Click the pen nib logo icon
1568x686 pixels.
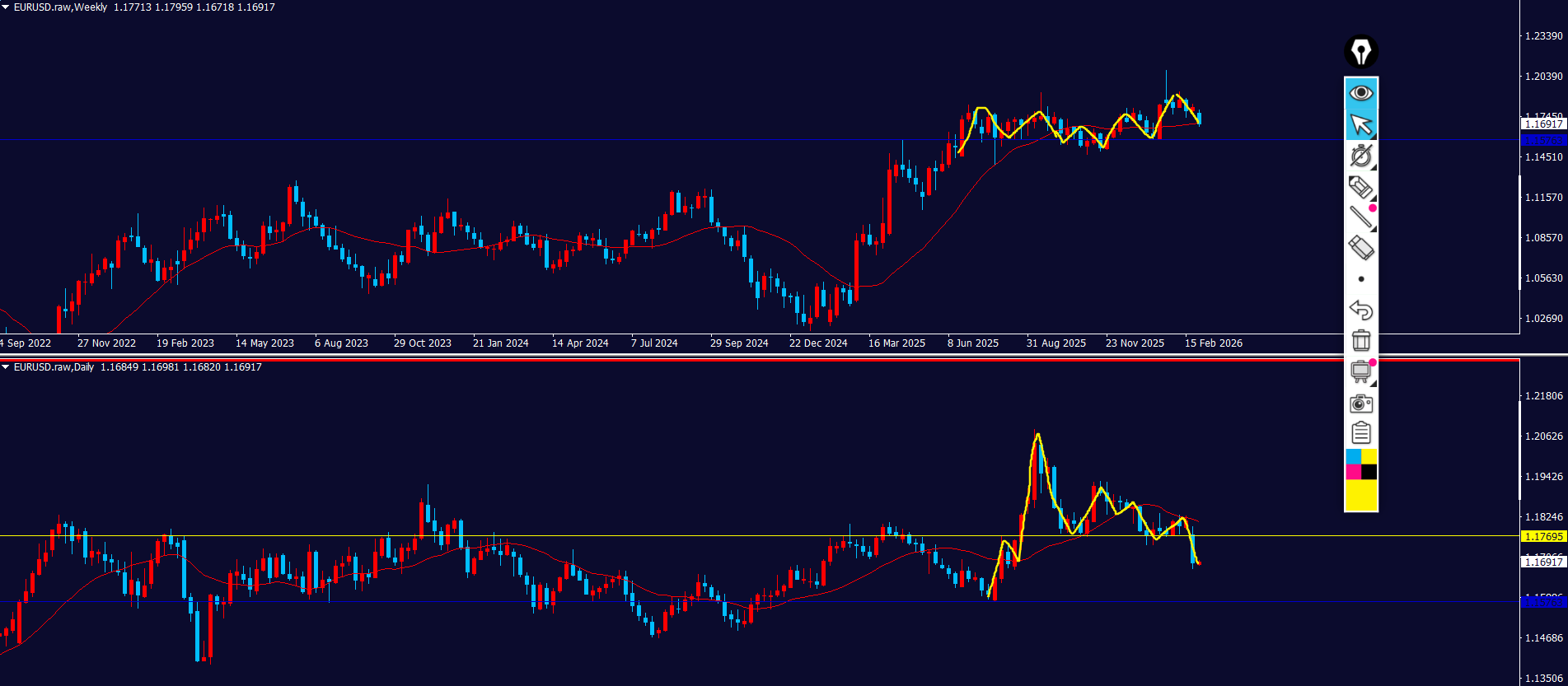(x=1360, y=51)
